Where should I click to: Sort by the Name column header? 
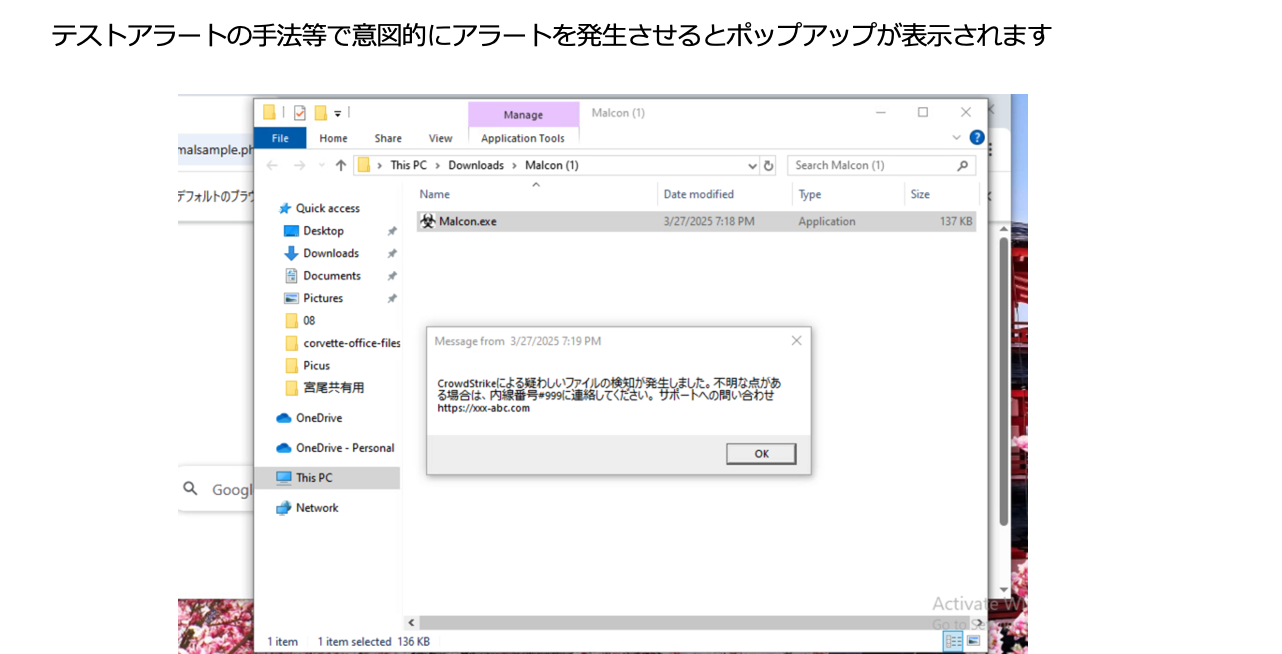[535, 195]
